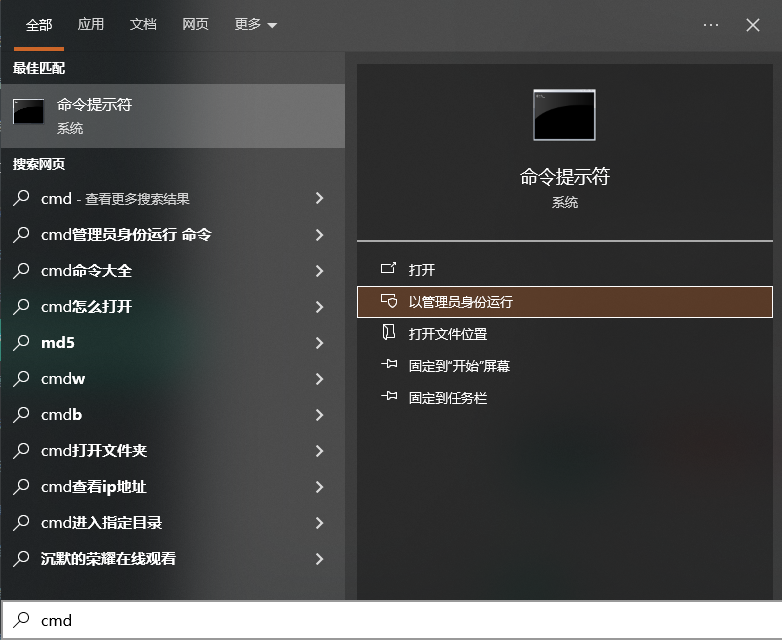The height and width of the screenshot is (640, 782).
Task: Click the search icon beside cmd怎么打开
Action: coord(21,306)
